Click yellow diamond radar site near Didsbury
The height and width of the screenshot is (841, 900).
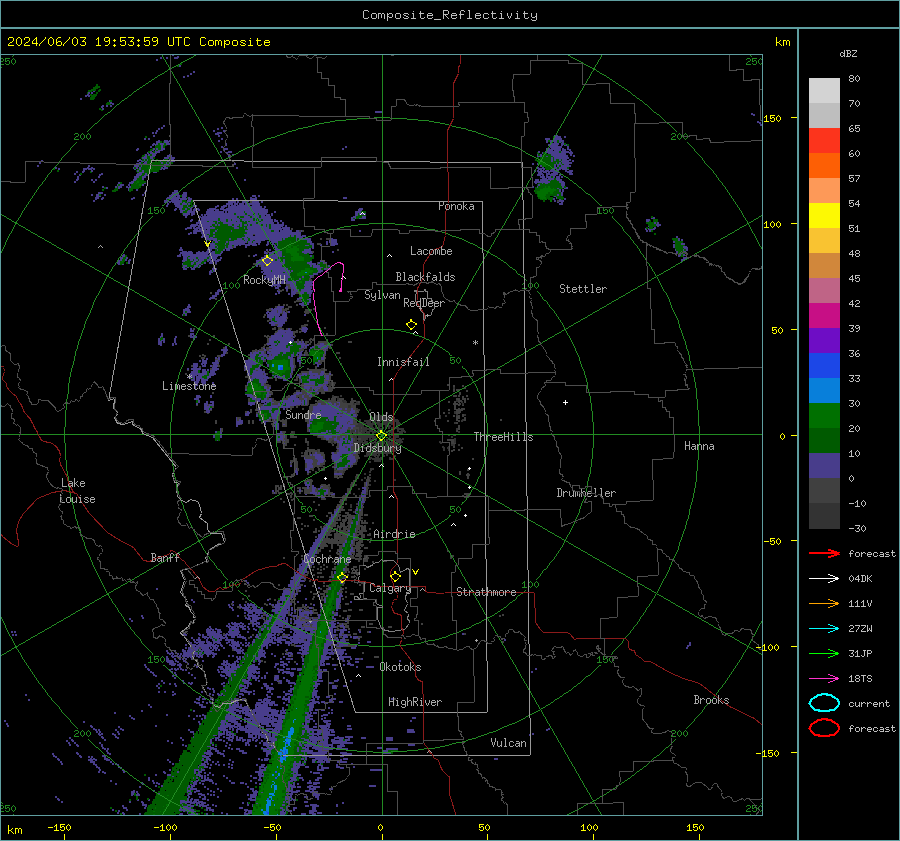381,436
